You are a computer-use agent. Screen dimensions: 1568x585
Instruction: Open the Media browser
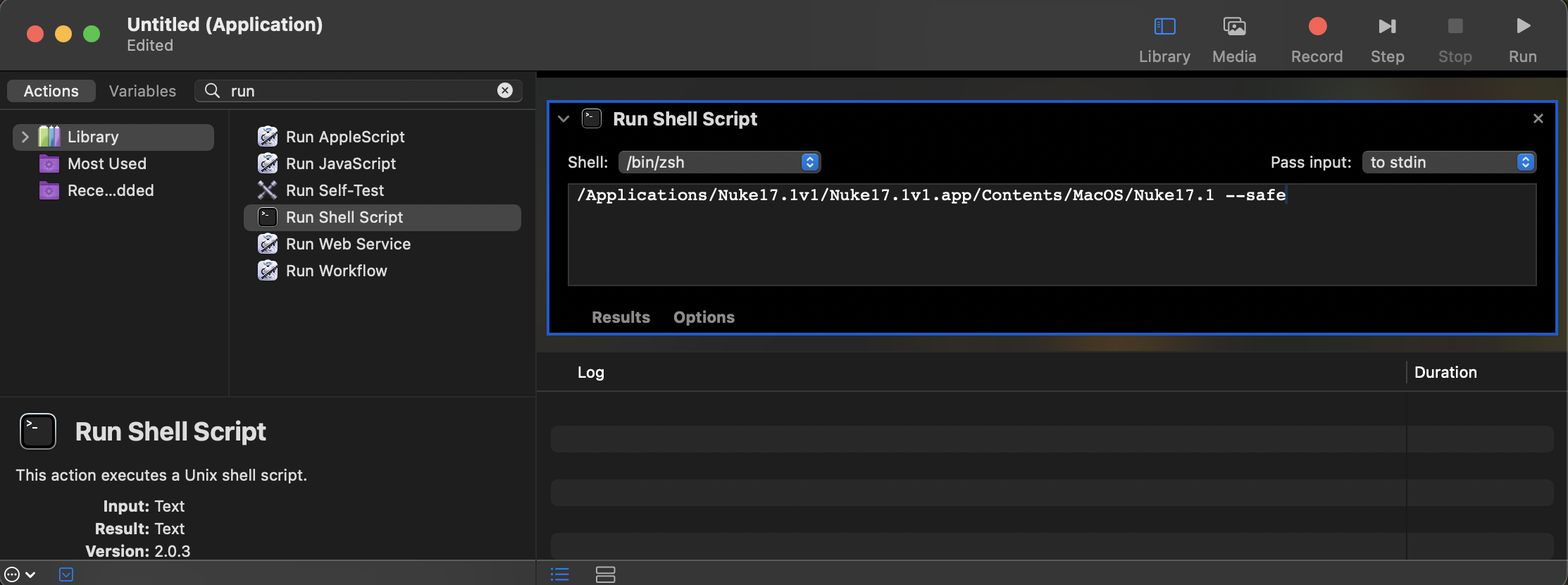point(1234,27)
